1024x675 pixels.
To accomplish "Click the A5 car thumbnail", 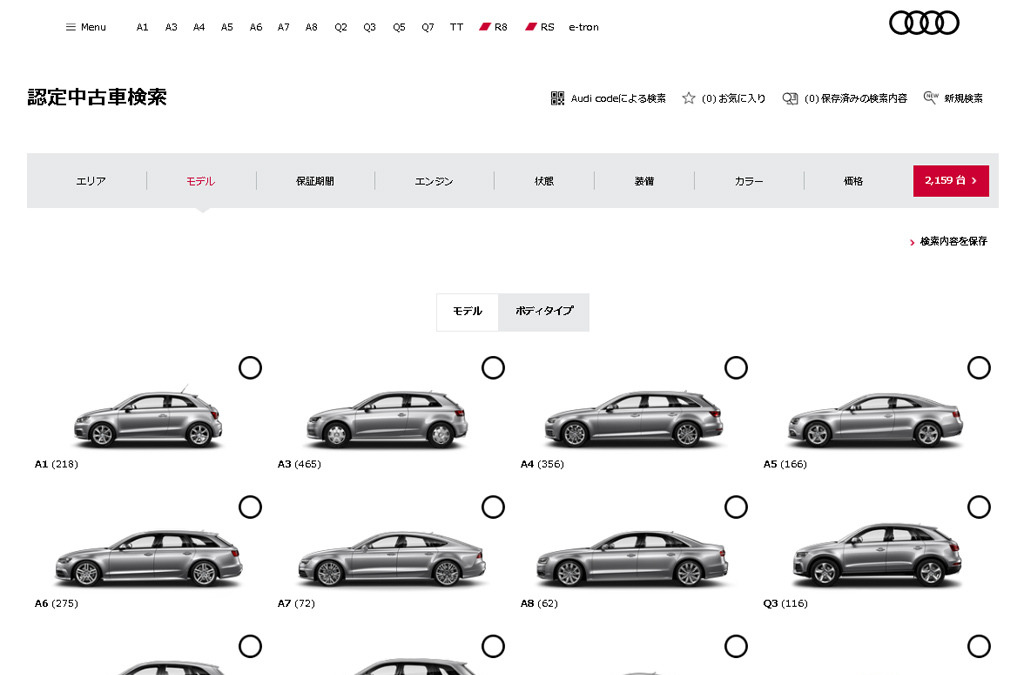I will [x=875, y=420].
